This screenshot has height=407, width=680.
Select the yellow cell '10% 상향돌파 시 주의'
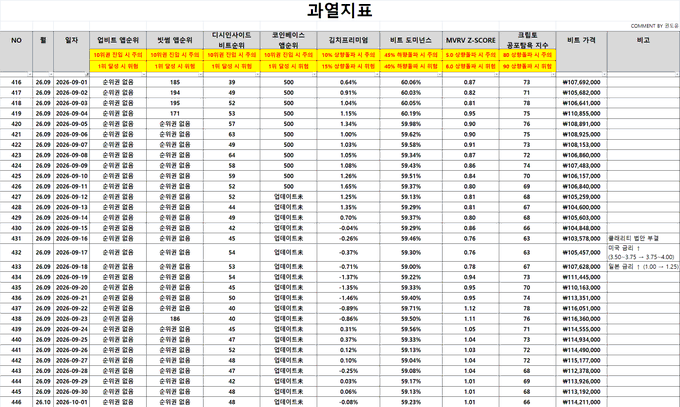click(348, 55)
